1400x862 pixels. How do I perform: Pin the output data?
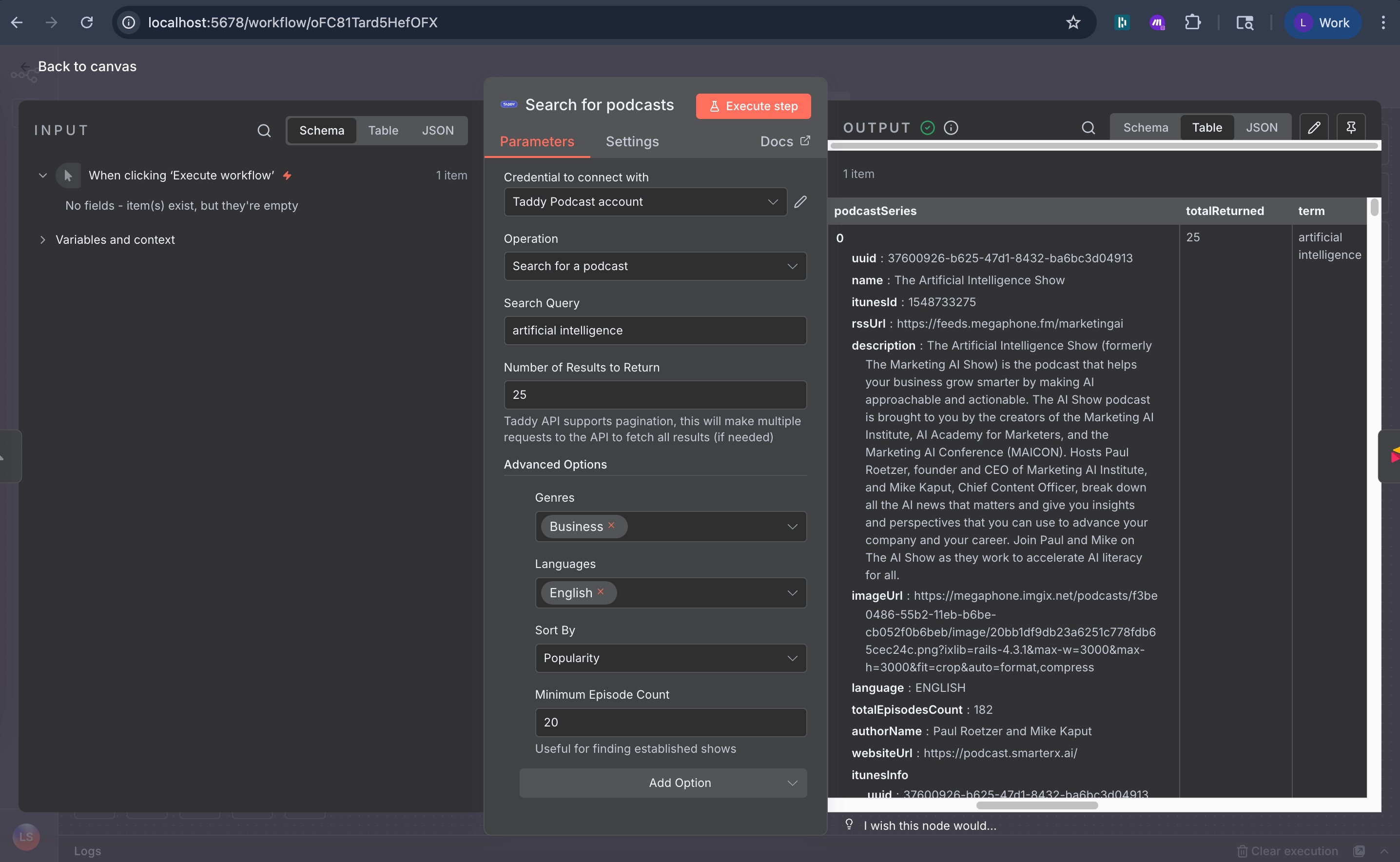pyautogui.click(x=1351, y=127)
